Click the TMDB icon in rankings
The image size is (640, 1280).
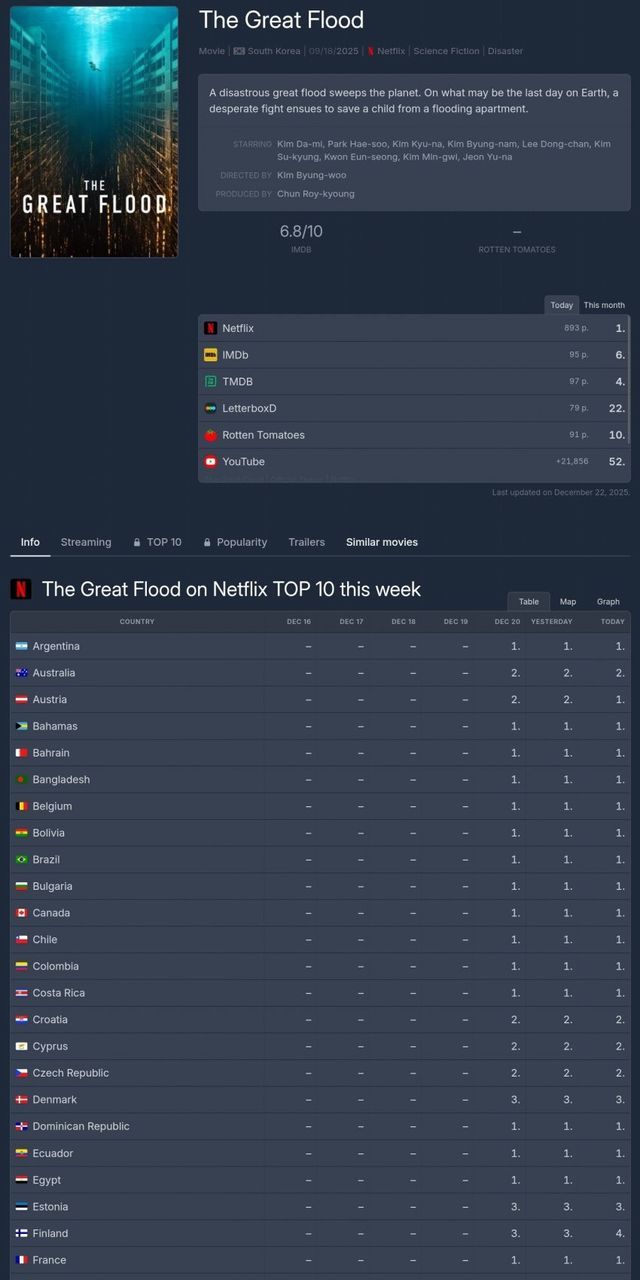click(x=211, y=382)
